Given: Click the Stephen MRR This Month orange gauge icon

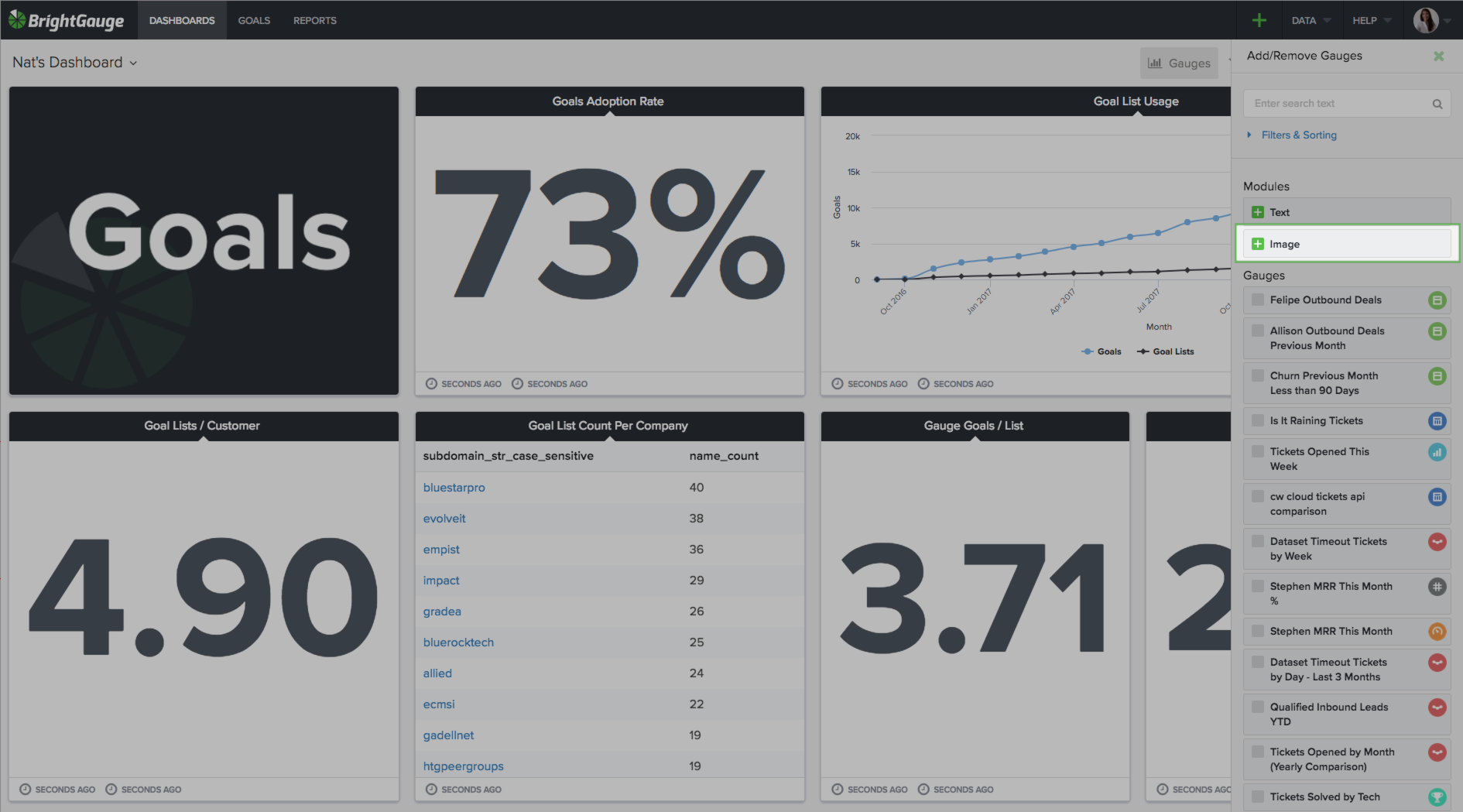Looking at the screenshot, I should tap(1437, 632).
